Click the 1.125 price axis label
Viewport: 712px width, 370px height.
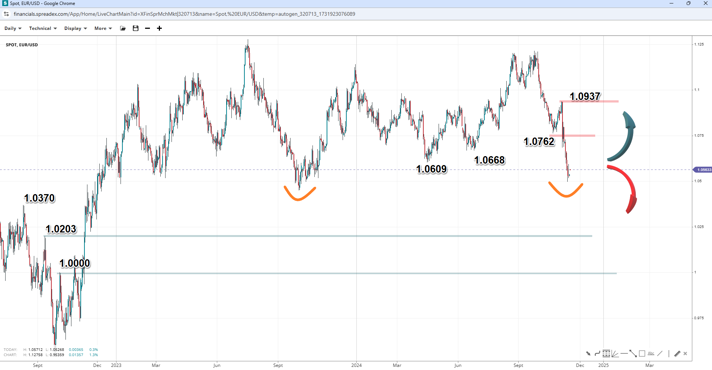pos(699,44)
